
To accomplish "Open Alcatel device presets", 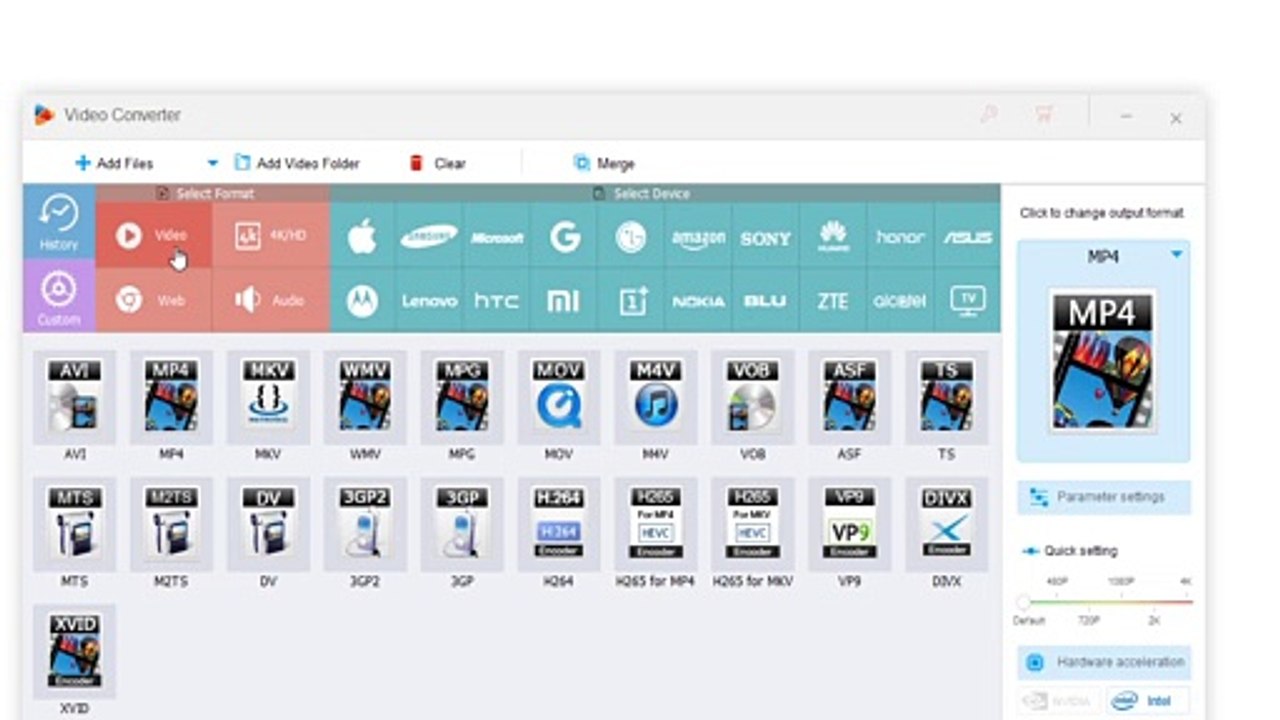I will pos(900,300).
